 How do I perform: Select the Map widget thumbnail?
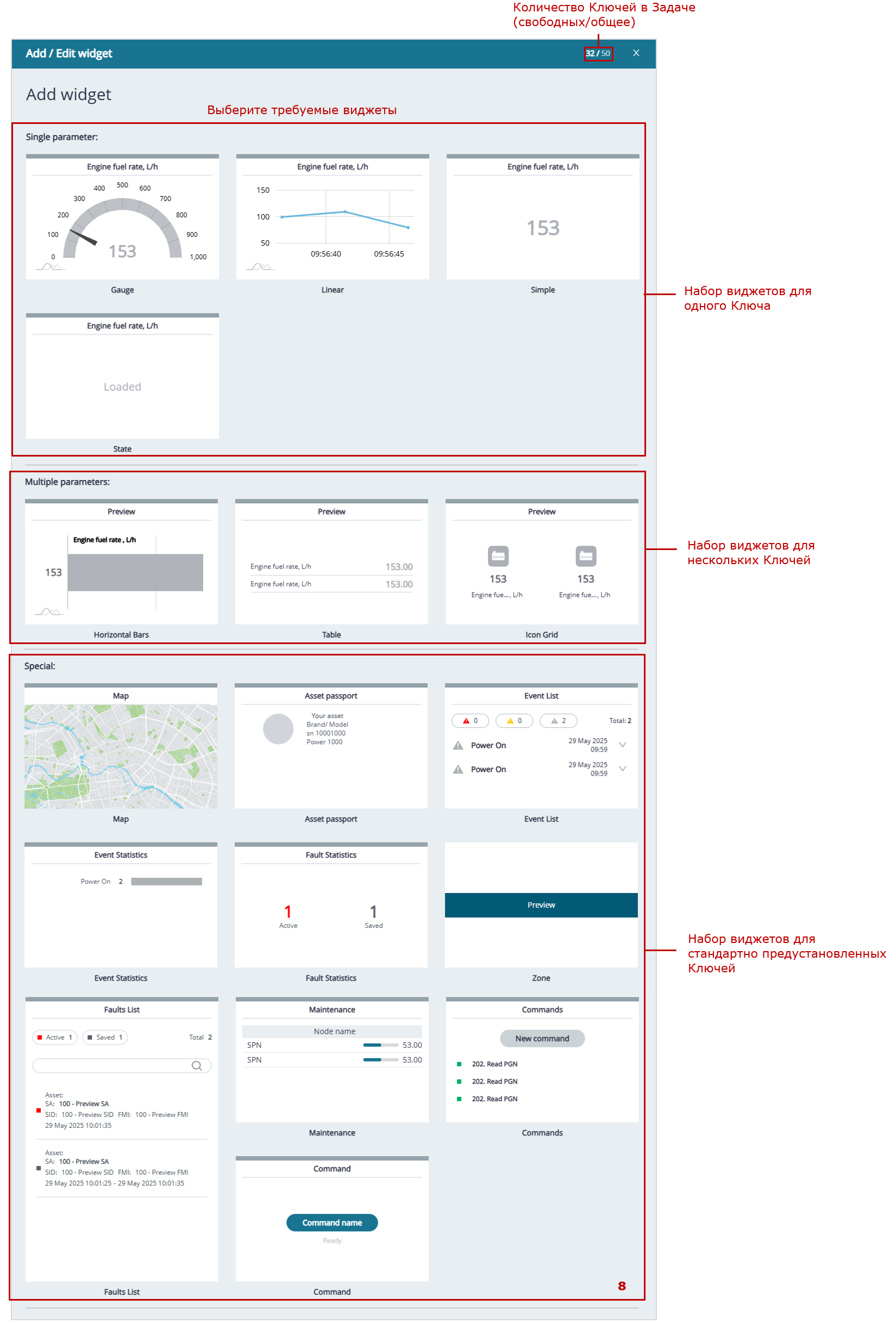point(121,755)
